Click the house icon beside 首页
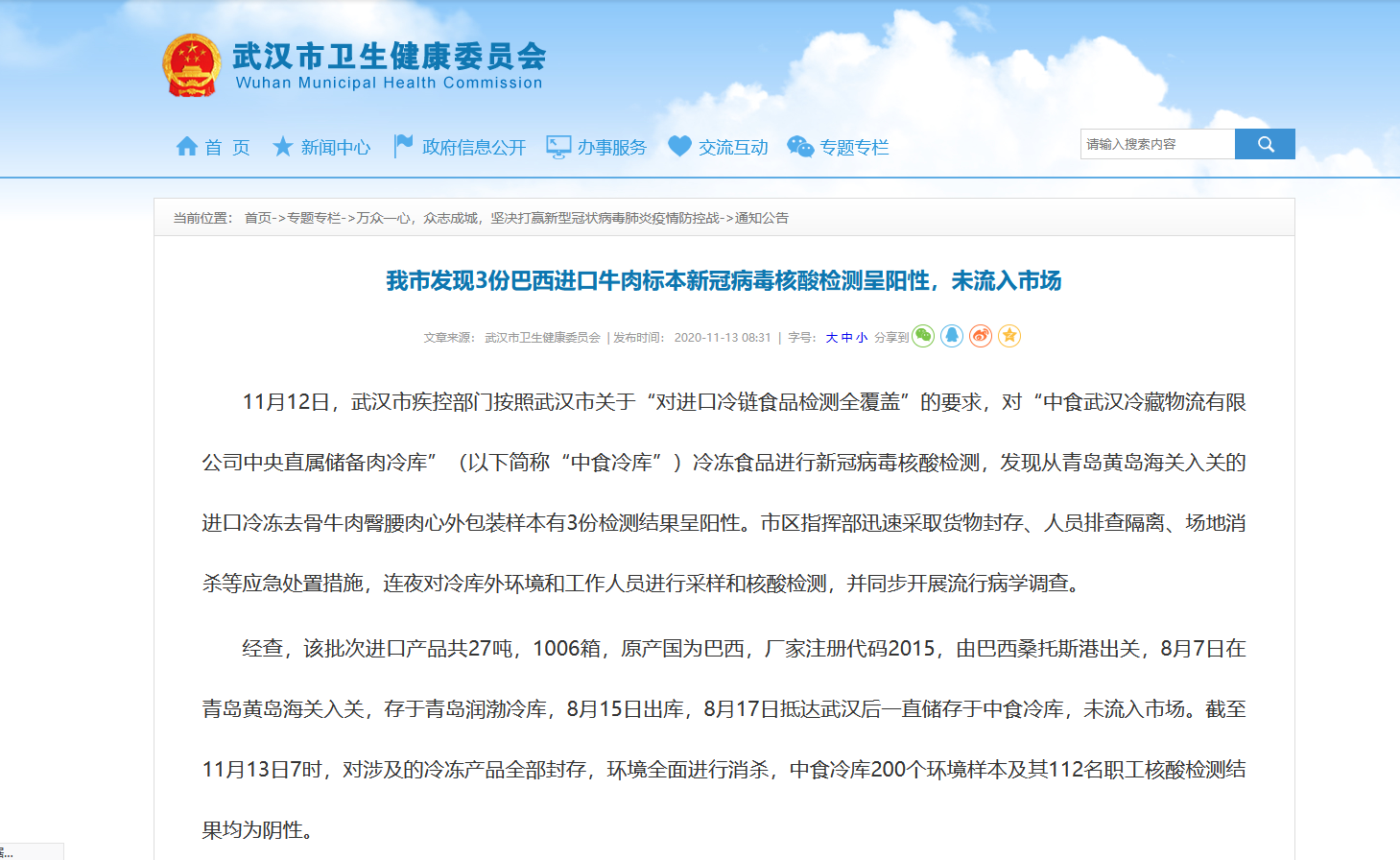This screenshot has width=1400, height=860. [x=187, y=147]
